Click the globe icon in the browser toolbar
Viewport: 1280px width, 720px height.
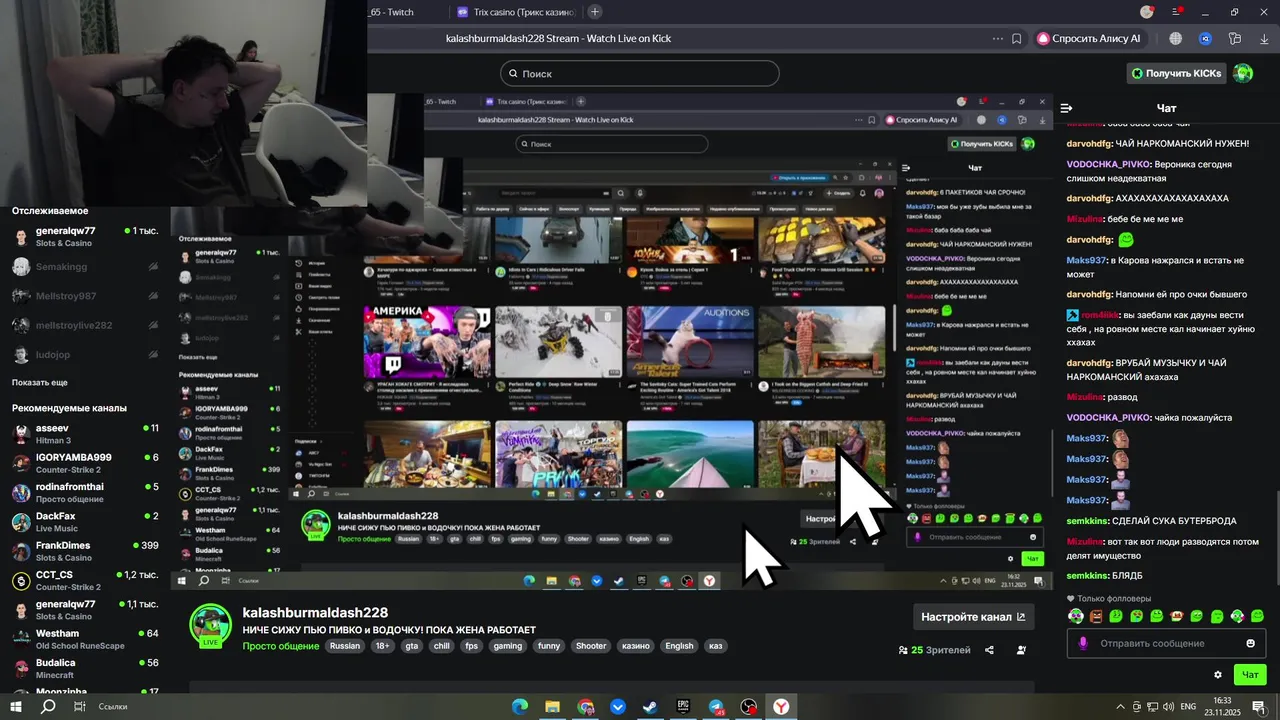pyautogui.click(x=1176, y=39)
